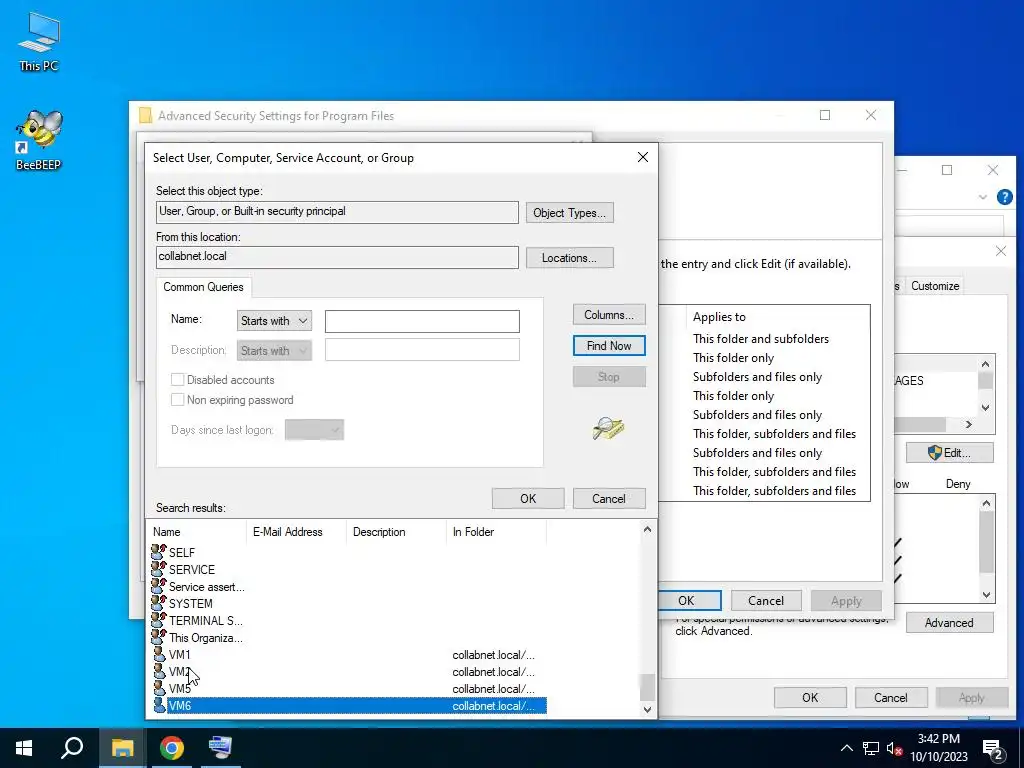This screenshot has height=768, width=1024.
Task: Open the remote desktop app on taskbar
Action: click(220, 748)
